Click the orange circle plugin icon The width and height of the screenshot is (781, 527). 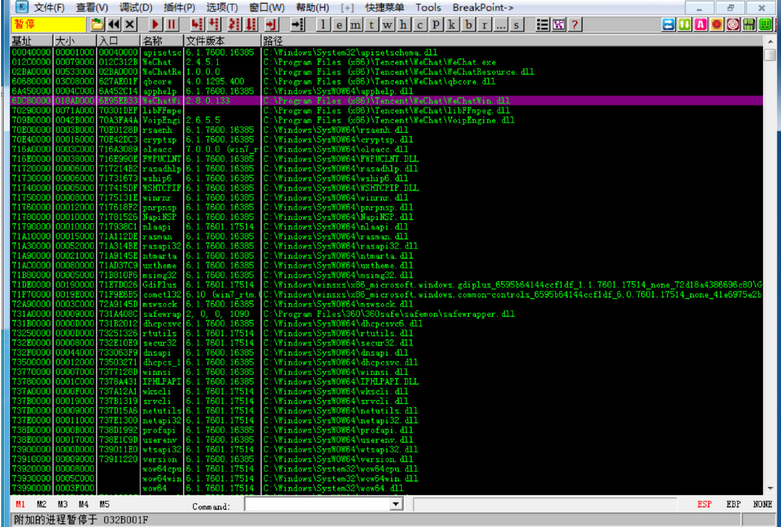click(x=717, y=24)
